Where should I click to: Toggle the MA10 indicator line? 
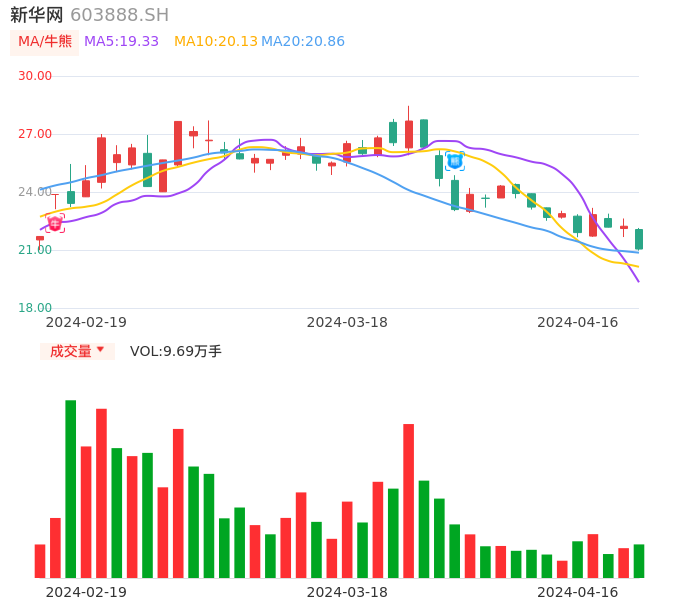point(215,41)
